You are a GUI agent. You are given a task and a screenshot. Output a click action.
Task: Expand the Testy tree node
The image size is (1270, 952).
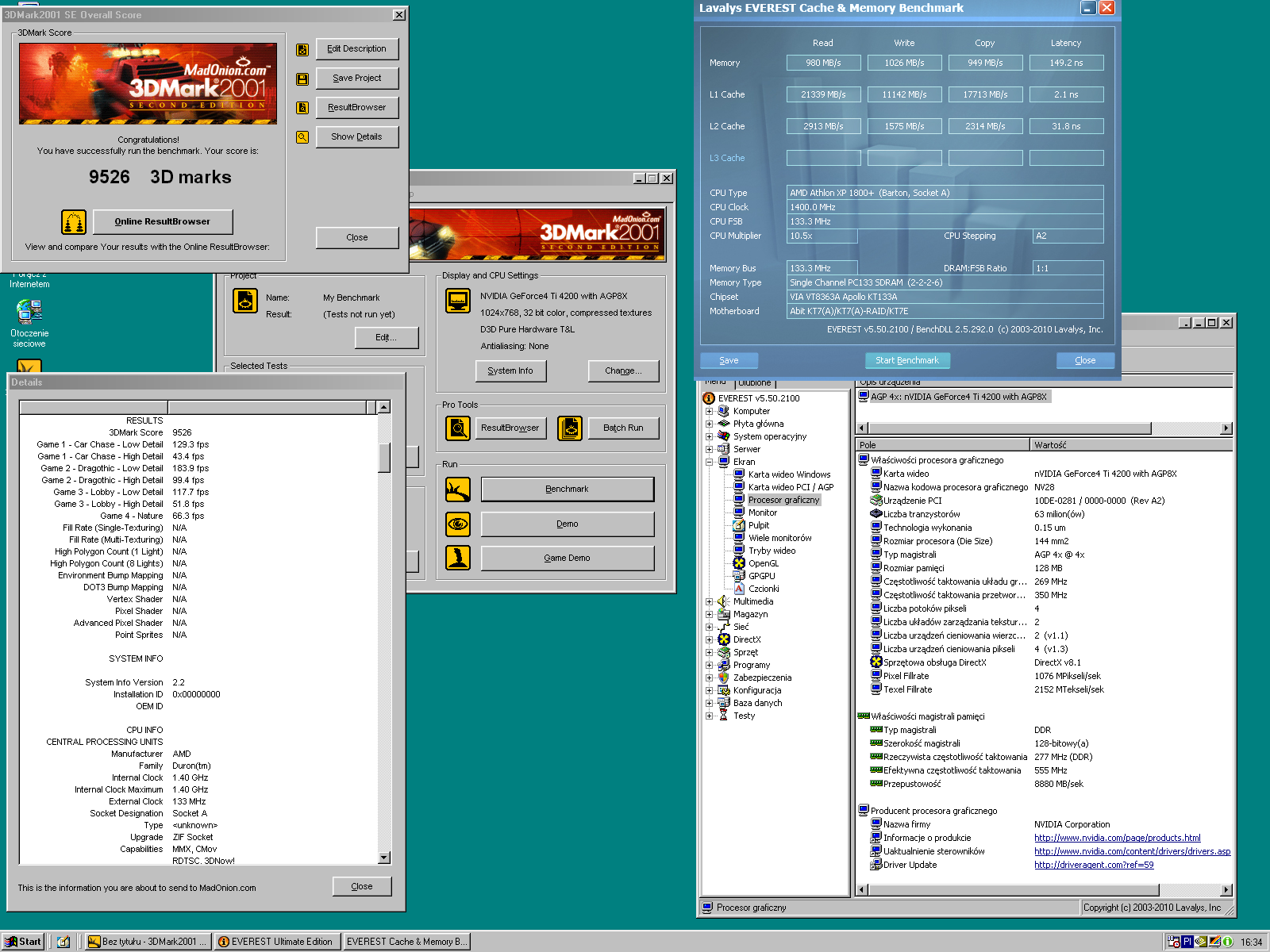[x=709, y=716]
